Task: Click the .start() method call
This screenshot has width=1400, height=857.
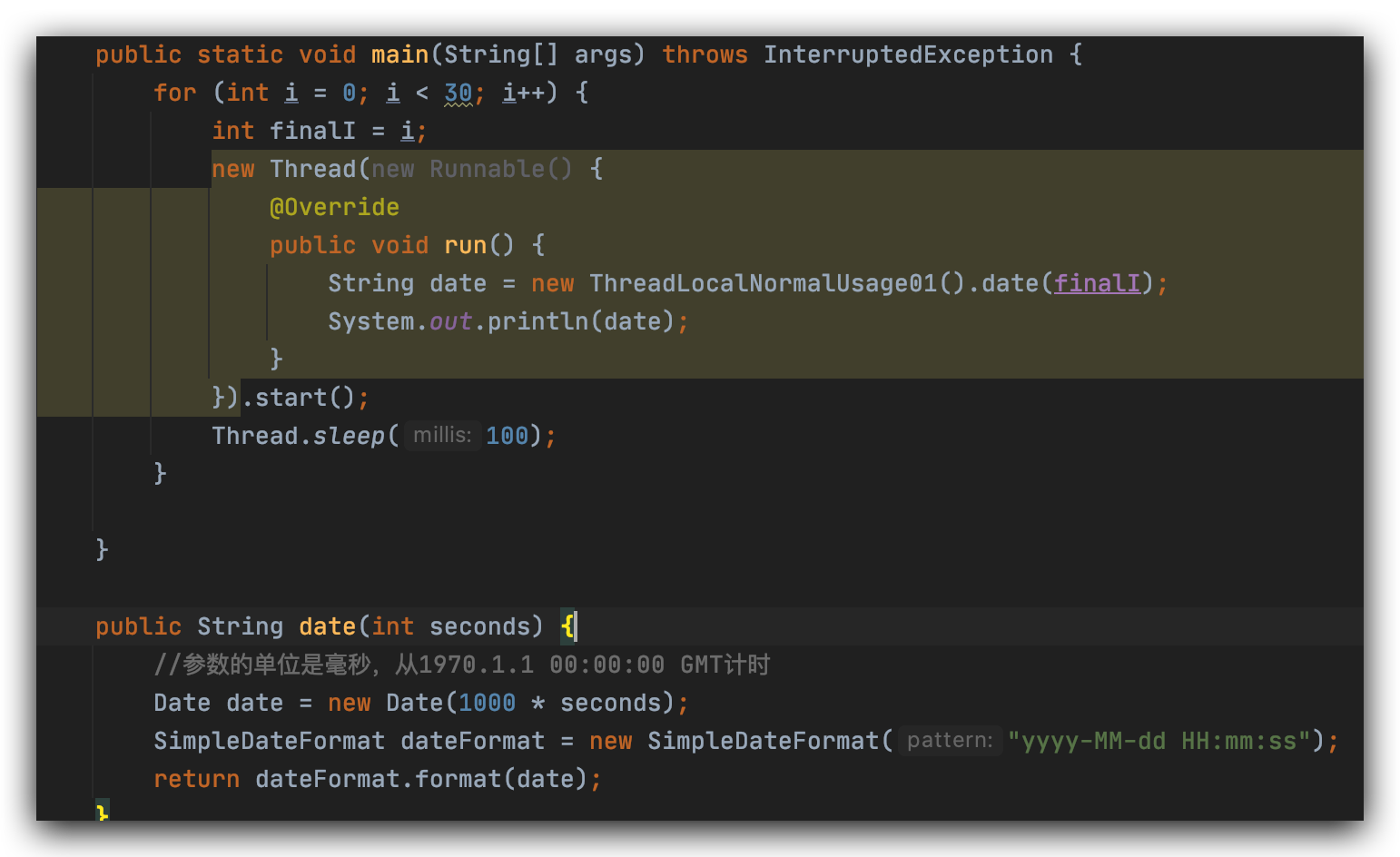Action: click(298, 398)
